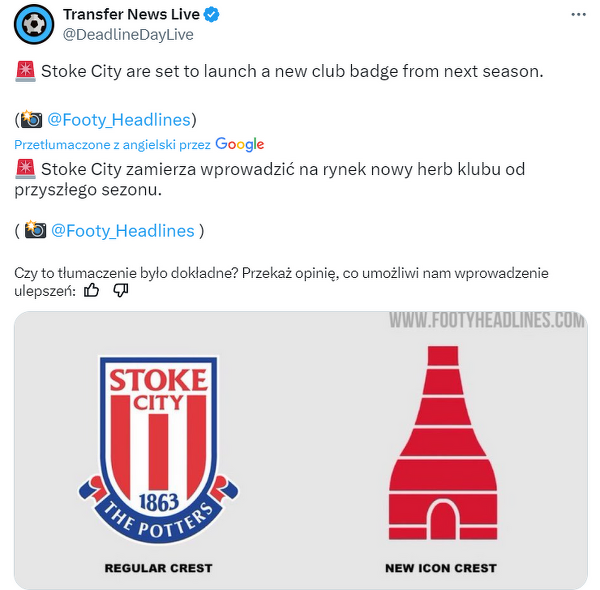Click the new red bottle kiln icon crest
The width and height of the screenshot is (600, 590).
click(x=443, y=443)
